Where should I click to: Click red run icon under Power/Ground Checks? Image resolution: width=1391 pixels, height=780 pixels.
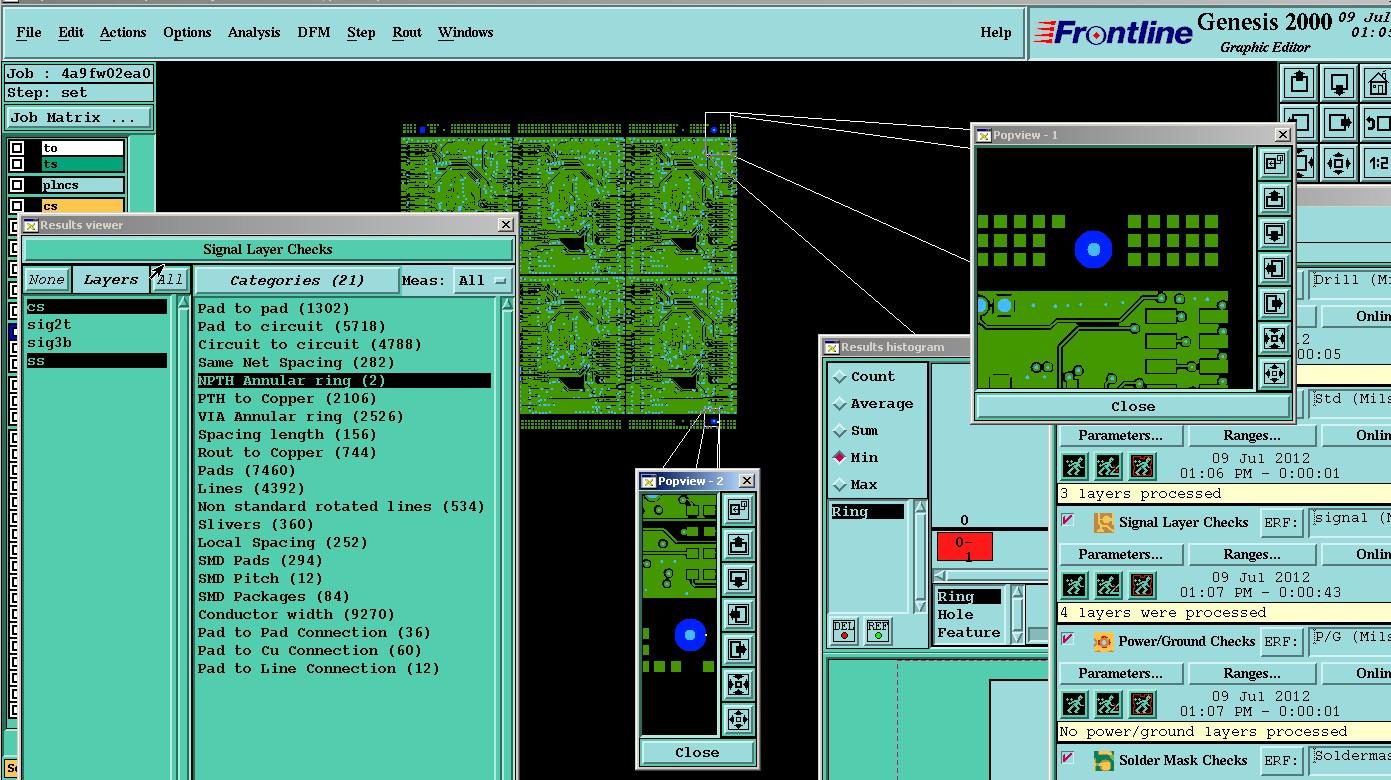1142,704
